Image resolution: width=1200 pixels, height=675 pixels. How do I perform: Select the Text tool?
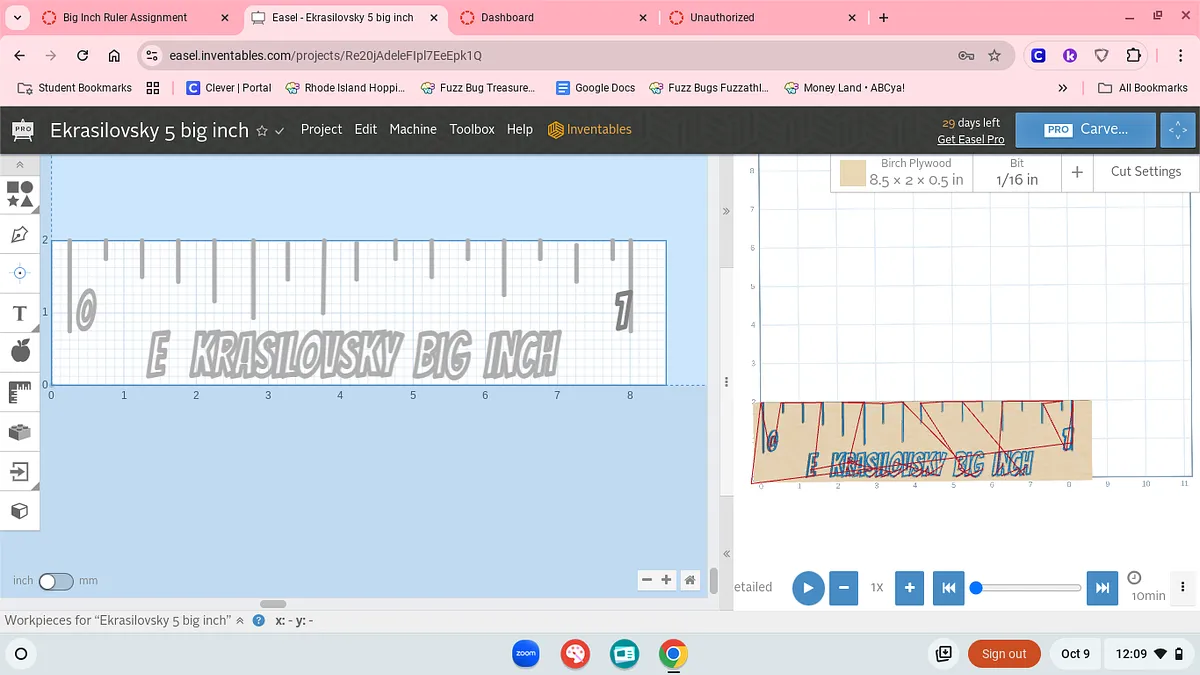click(19, 313)
